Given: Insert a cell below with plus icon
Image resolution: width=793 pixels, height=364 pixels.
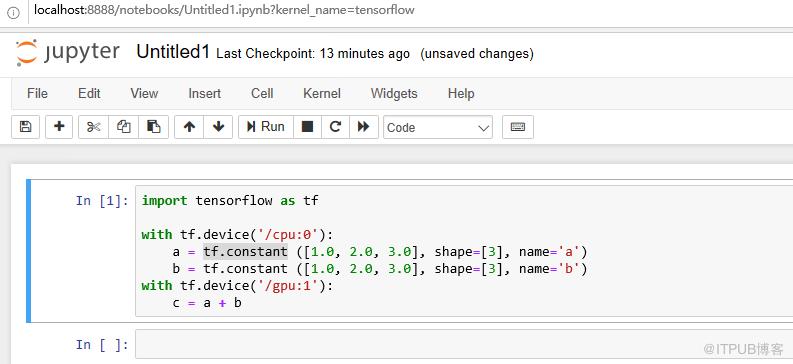Looking at the screenshot, I should point(59,127).
